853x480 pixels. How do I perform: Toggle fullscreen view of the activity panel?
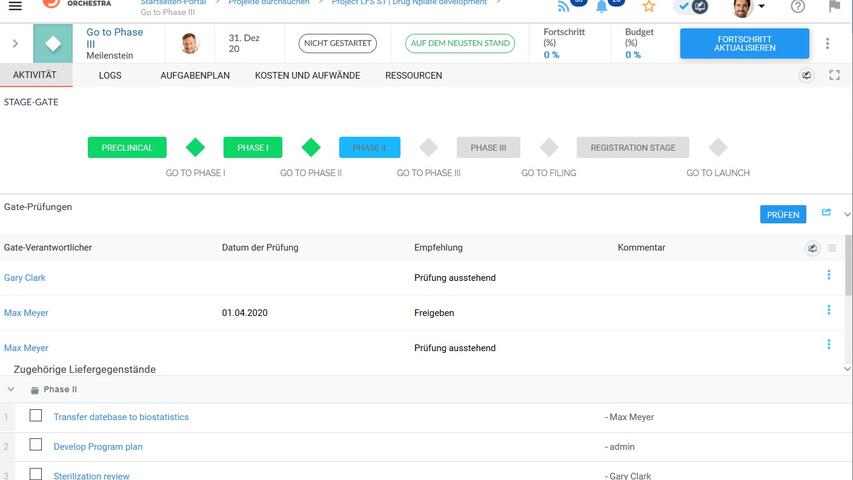pos(834,75)
